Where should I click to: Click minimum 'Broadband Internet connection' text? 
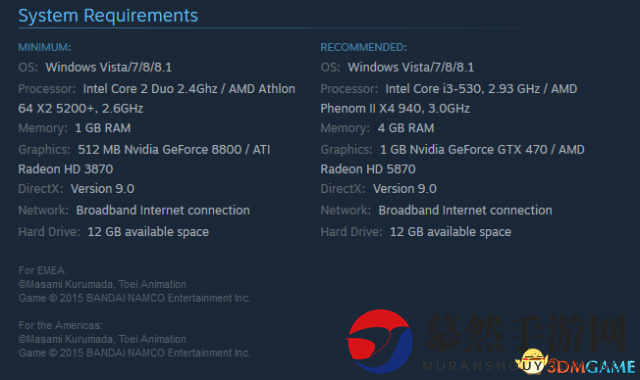point(163,211)
